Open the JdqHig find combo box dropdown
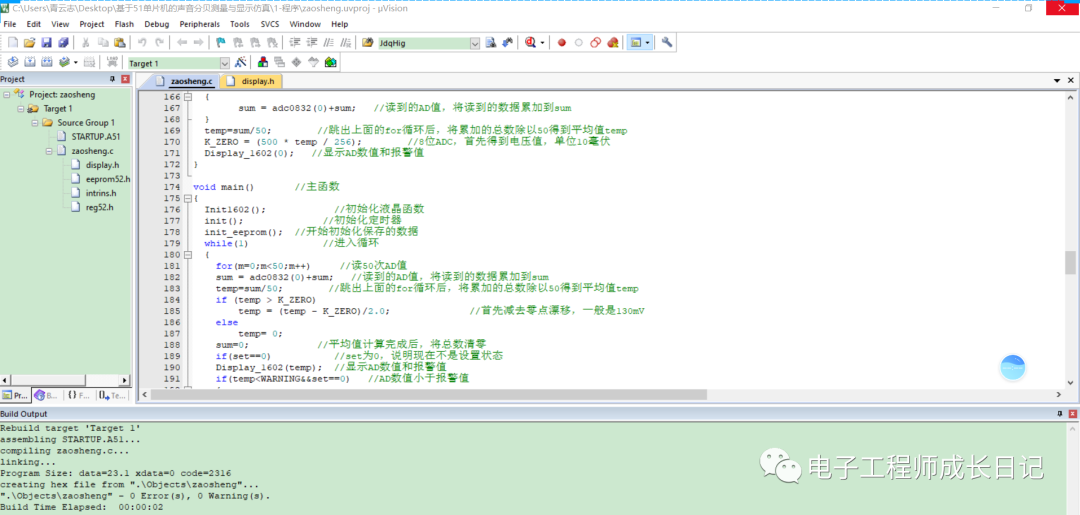The width and height of the screenshot is (1080, 515). tap(475, 43)
